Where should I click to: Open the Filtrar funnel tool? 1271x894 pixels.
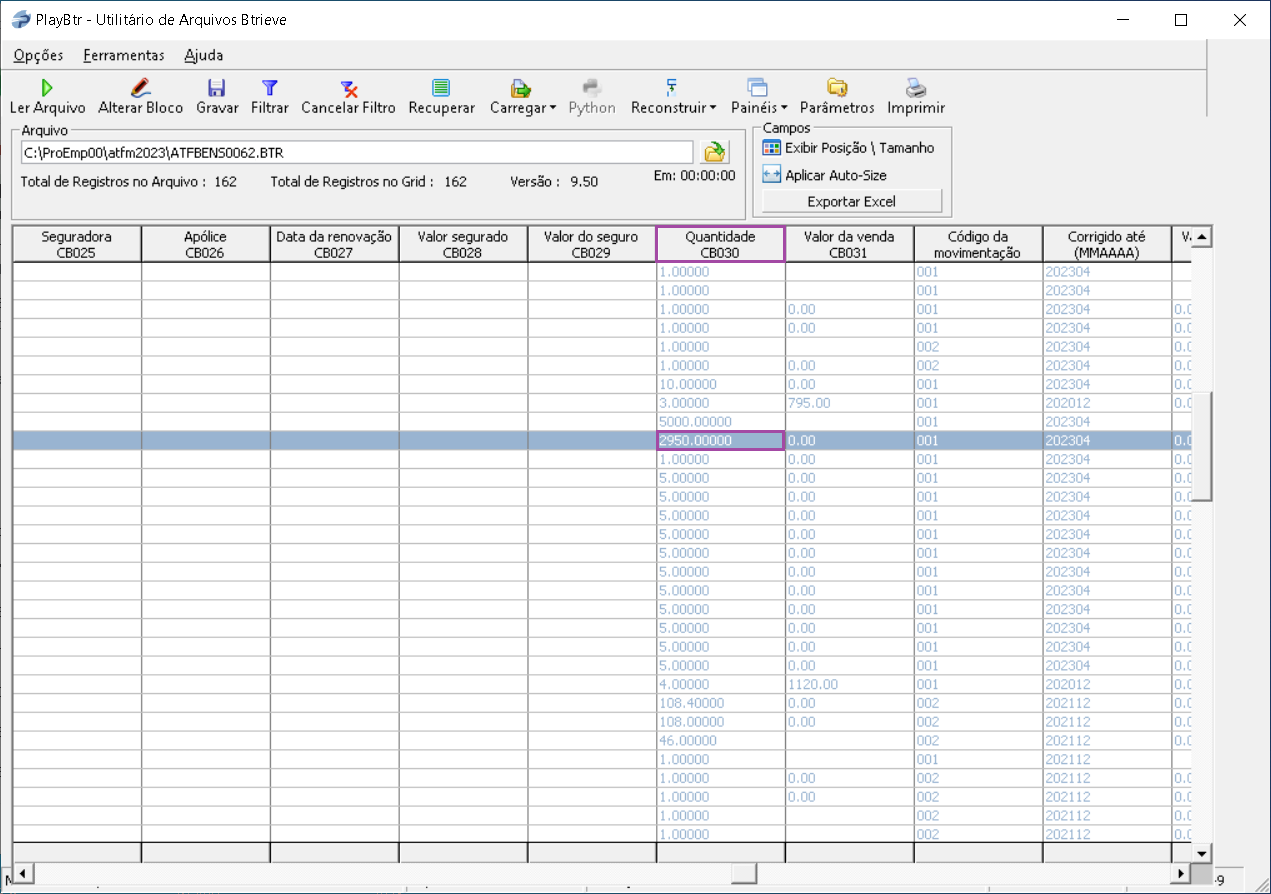tap(269, 88)
